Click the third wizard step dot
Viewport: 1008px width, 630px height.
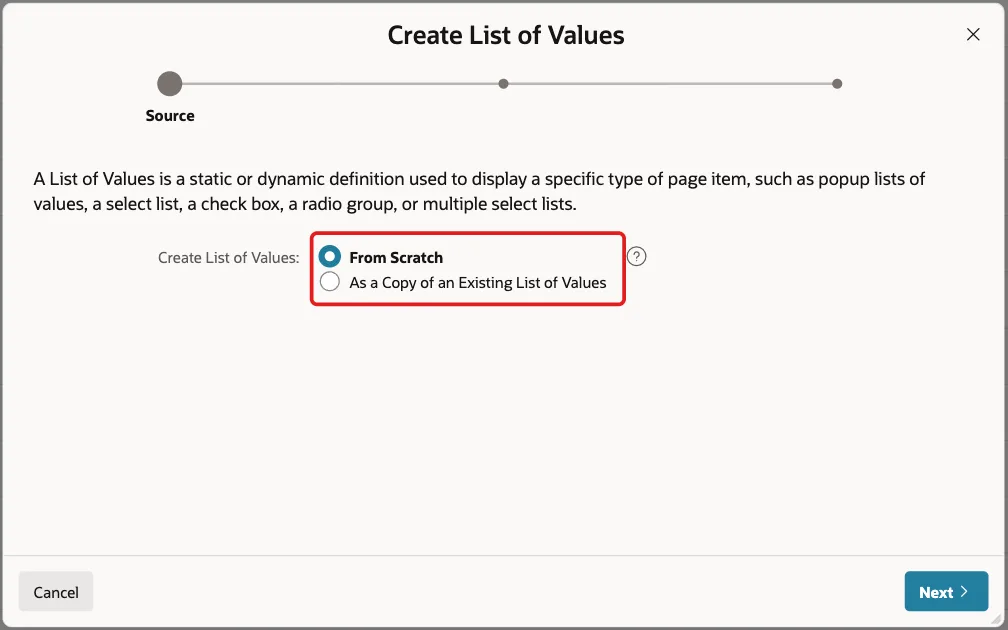[836, 84]
